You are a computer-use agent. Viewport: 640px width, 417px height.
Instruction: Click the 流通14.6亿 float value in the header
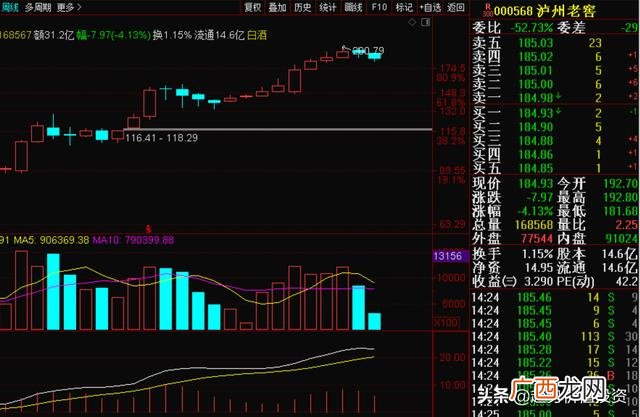point(219,35)
